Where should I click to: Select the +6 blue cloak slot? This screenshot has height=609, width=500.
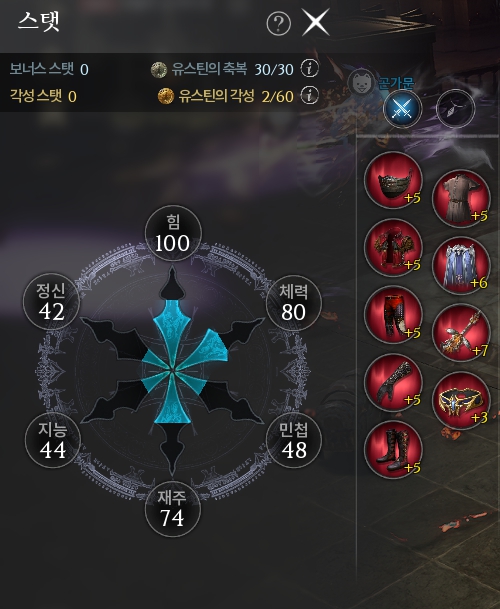(x=462, y=266)
